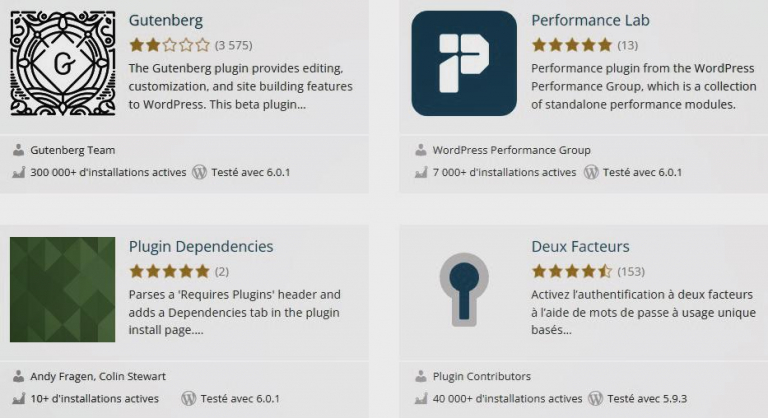Screen dimensions: 768x418
Task: Open the Plugin Dependencies title link
Action: pyautogui.click(x=201, y=246)
